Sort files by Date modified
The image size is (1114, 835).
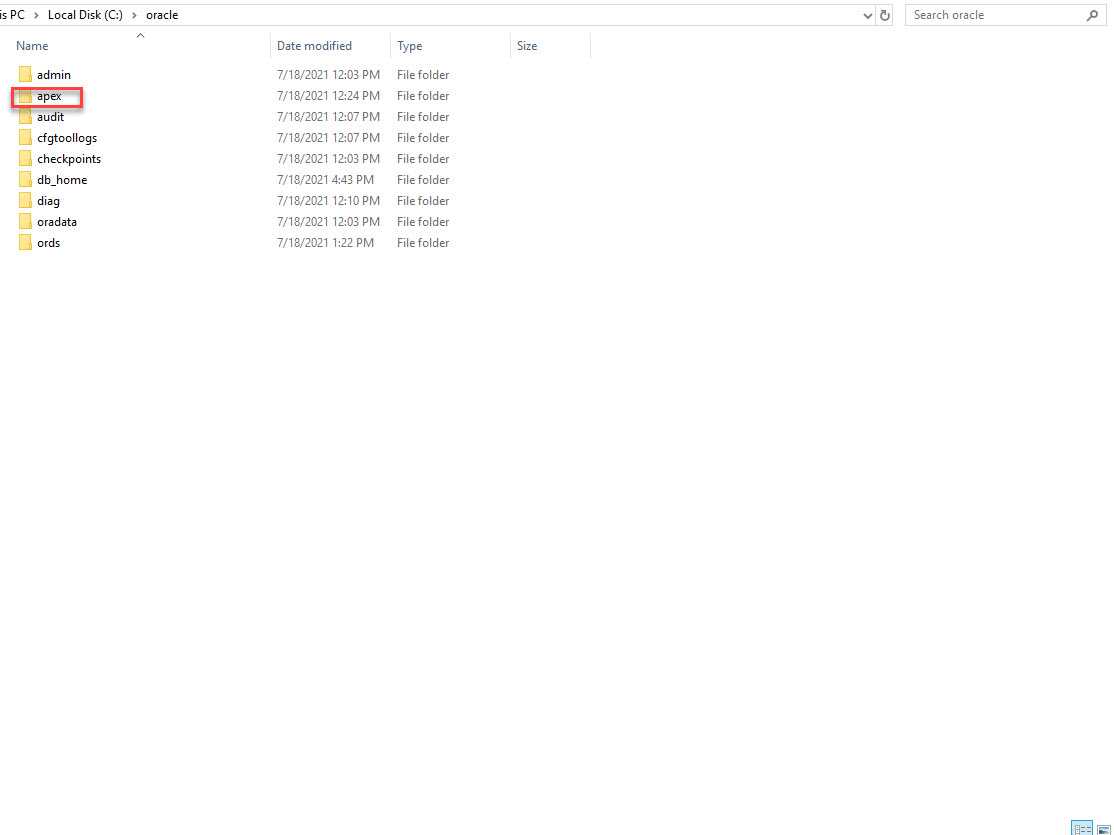[x=314, y=46]
